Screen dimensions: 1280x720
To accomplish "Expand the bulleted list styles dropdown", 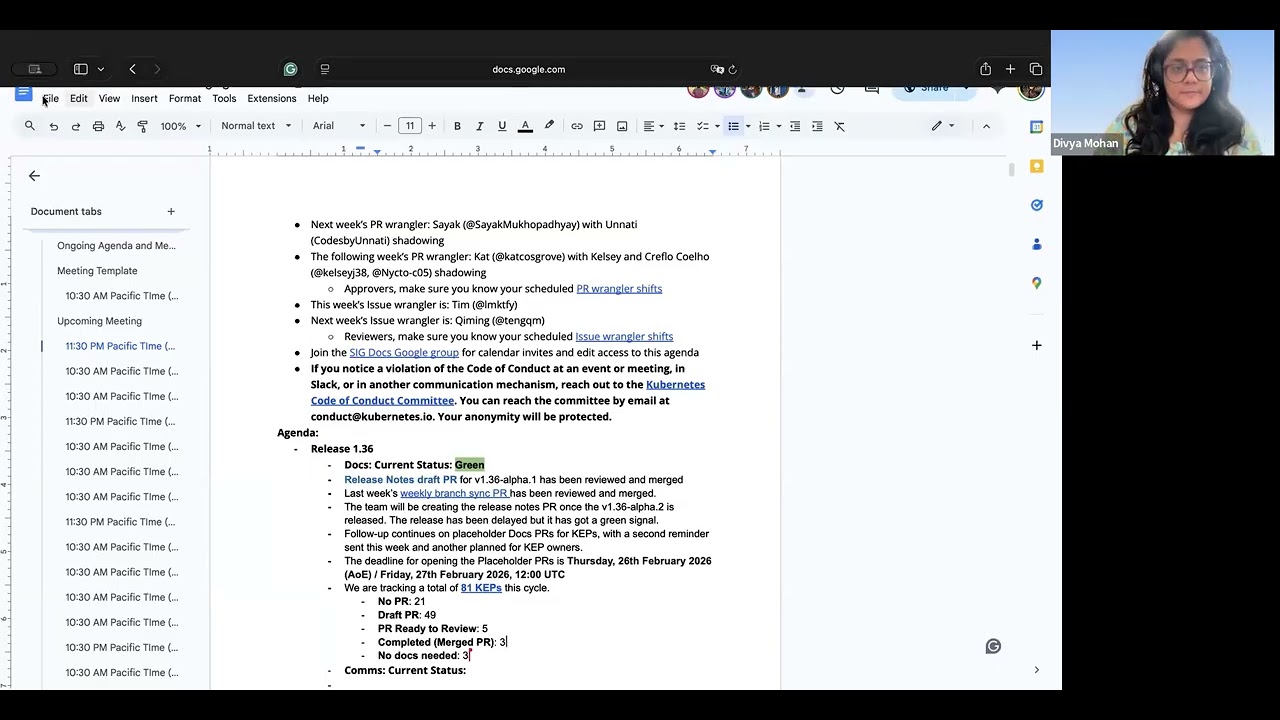I will 748,126.
